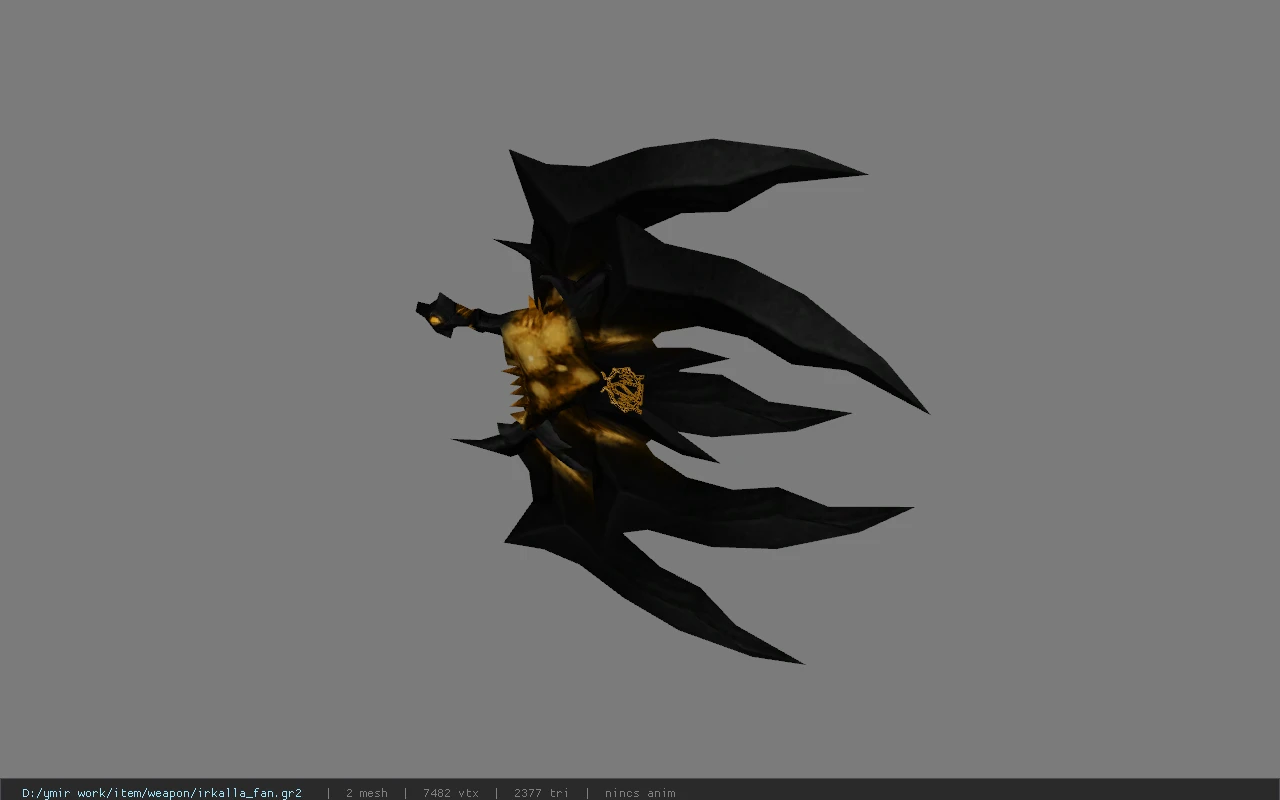1280x800 pixels.
Task: Click the '2377 tri' triangle count entry
Action: click(541, 793)
